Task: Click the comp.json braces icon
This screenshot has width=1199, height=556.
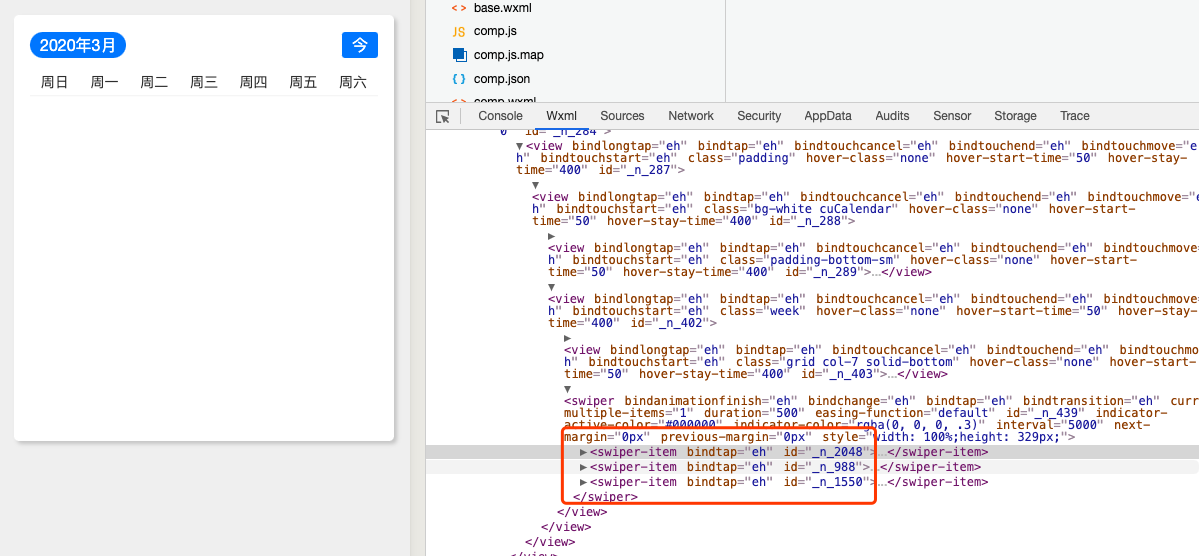Action: pos(459,79)
